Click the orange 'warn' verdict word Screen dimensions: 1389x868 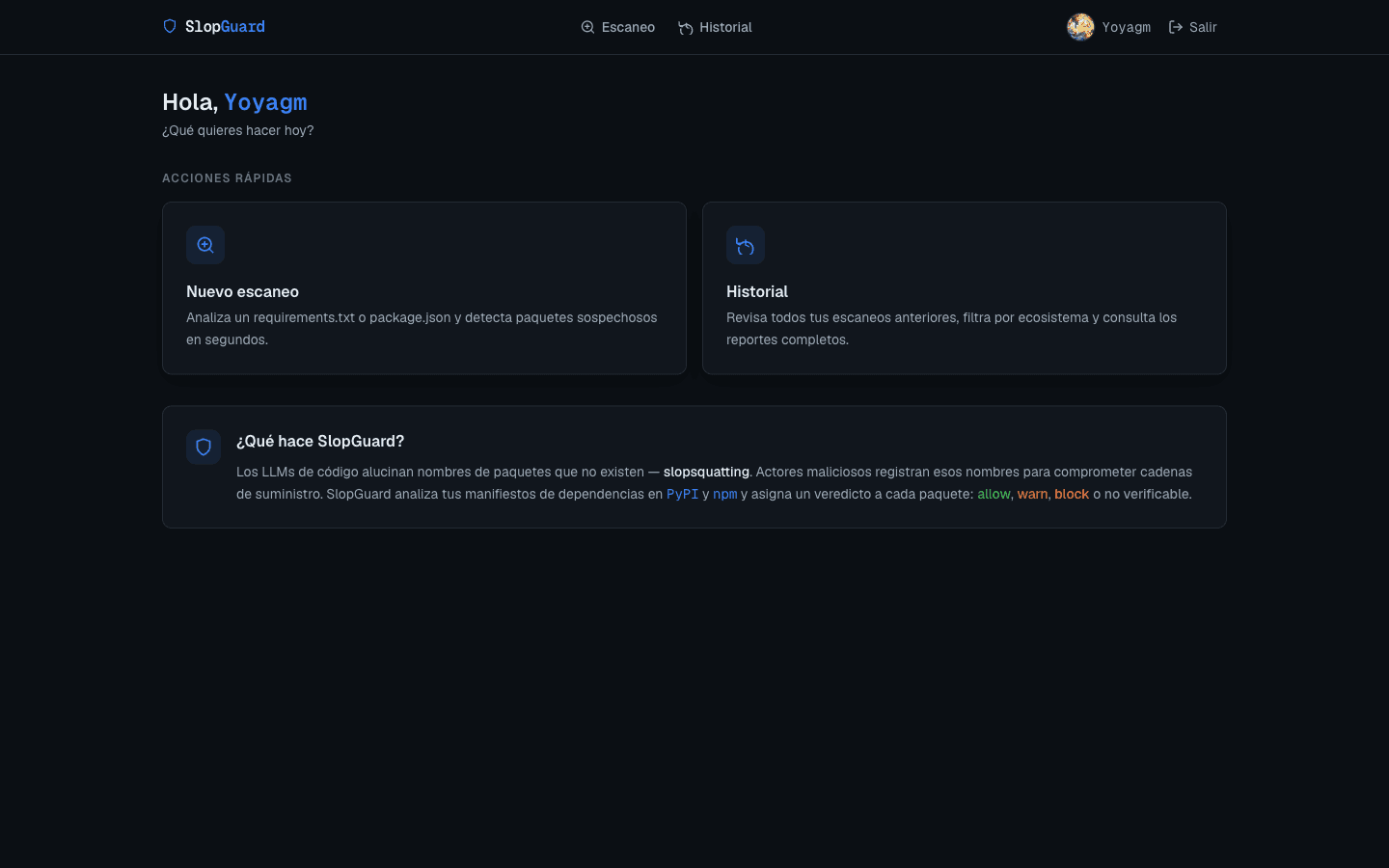click(x=1032, y=494)
